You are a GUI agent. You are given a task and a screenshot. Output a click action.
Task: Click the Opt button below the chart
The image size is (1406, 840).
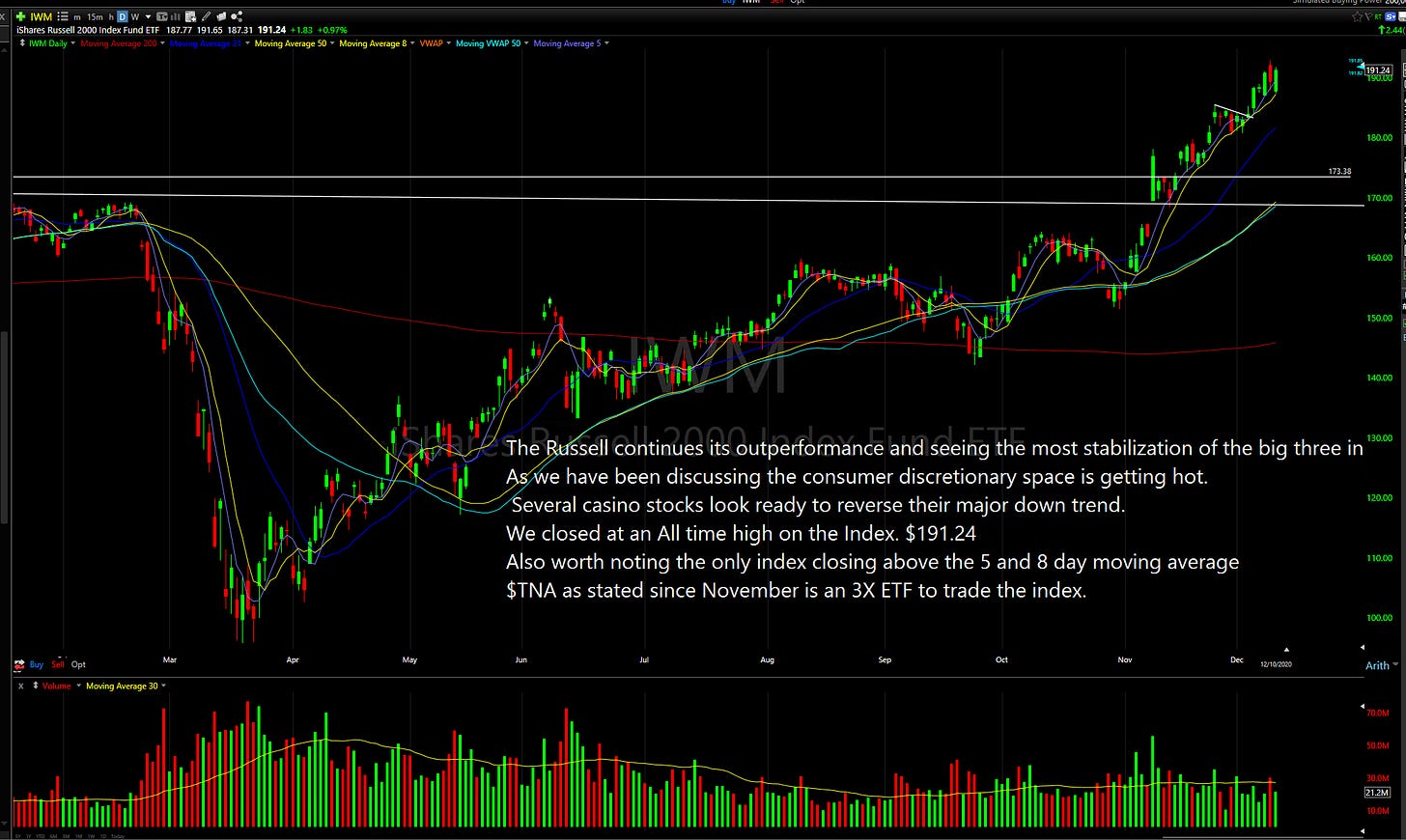click(79, 664)
